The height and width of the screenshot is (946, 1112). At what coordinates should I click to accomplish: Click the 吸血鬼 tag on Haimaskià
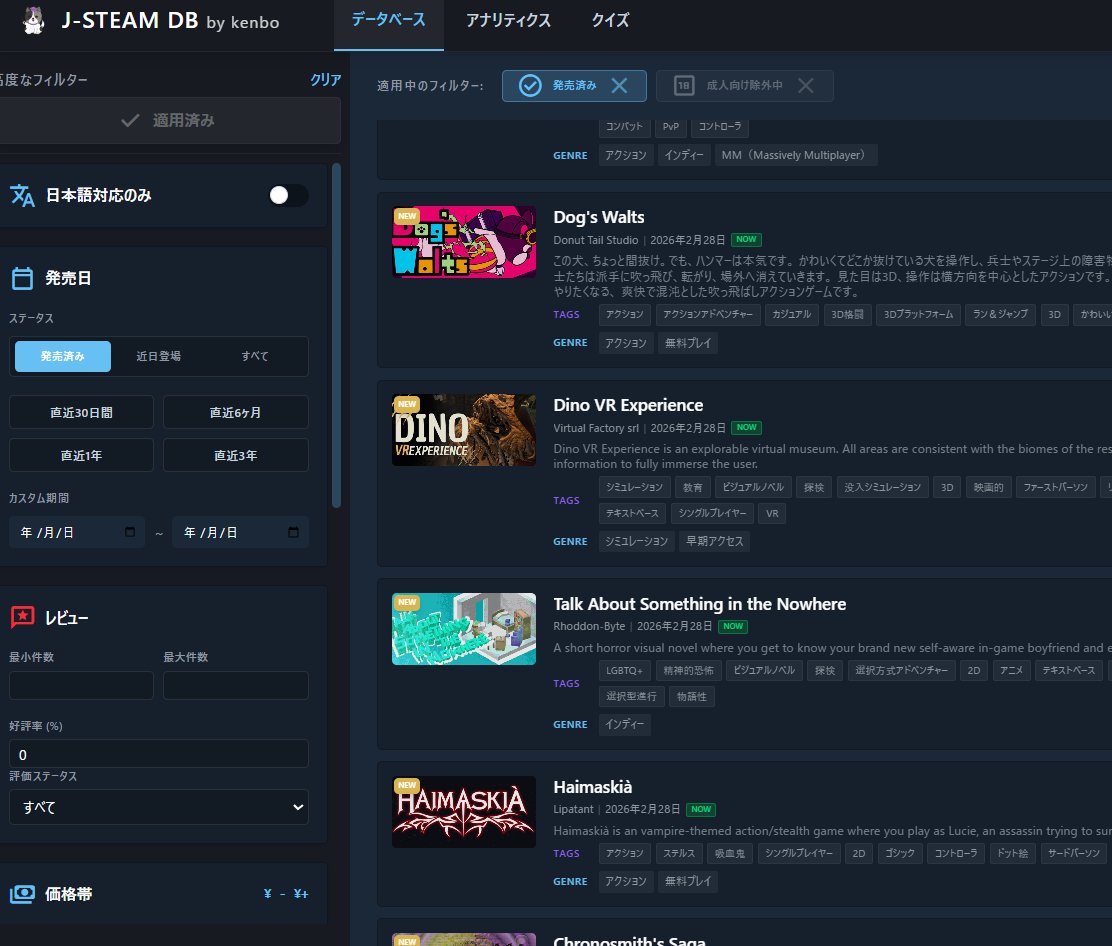pos(730,853)
